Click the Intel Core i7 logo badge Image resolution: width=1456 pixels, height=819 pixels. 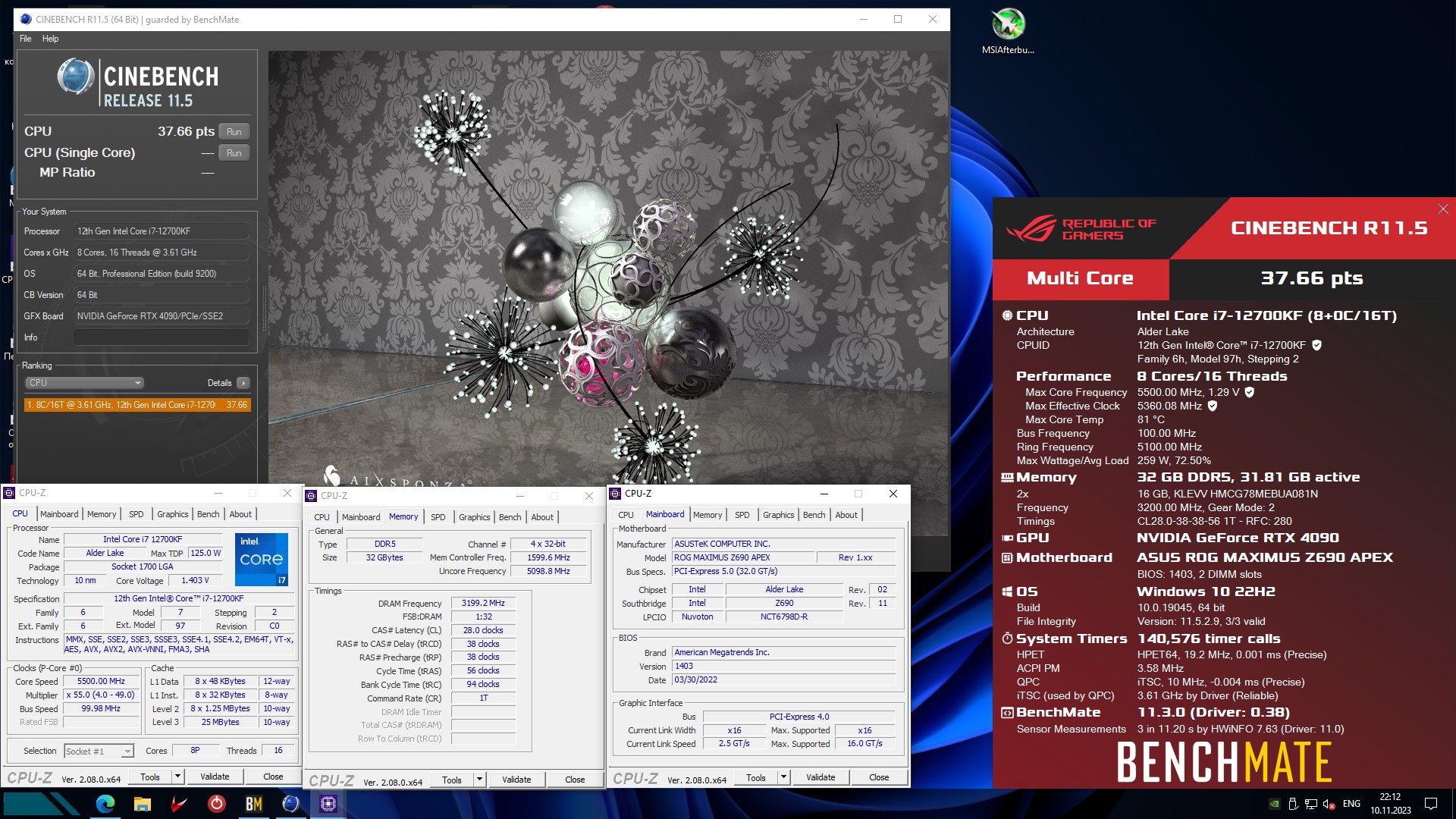point(262,560)
